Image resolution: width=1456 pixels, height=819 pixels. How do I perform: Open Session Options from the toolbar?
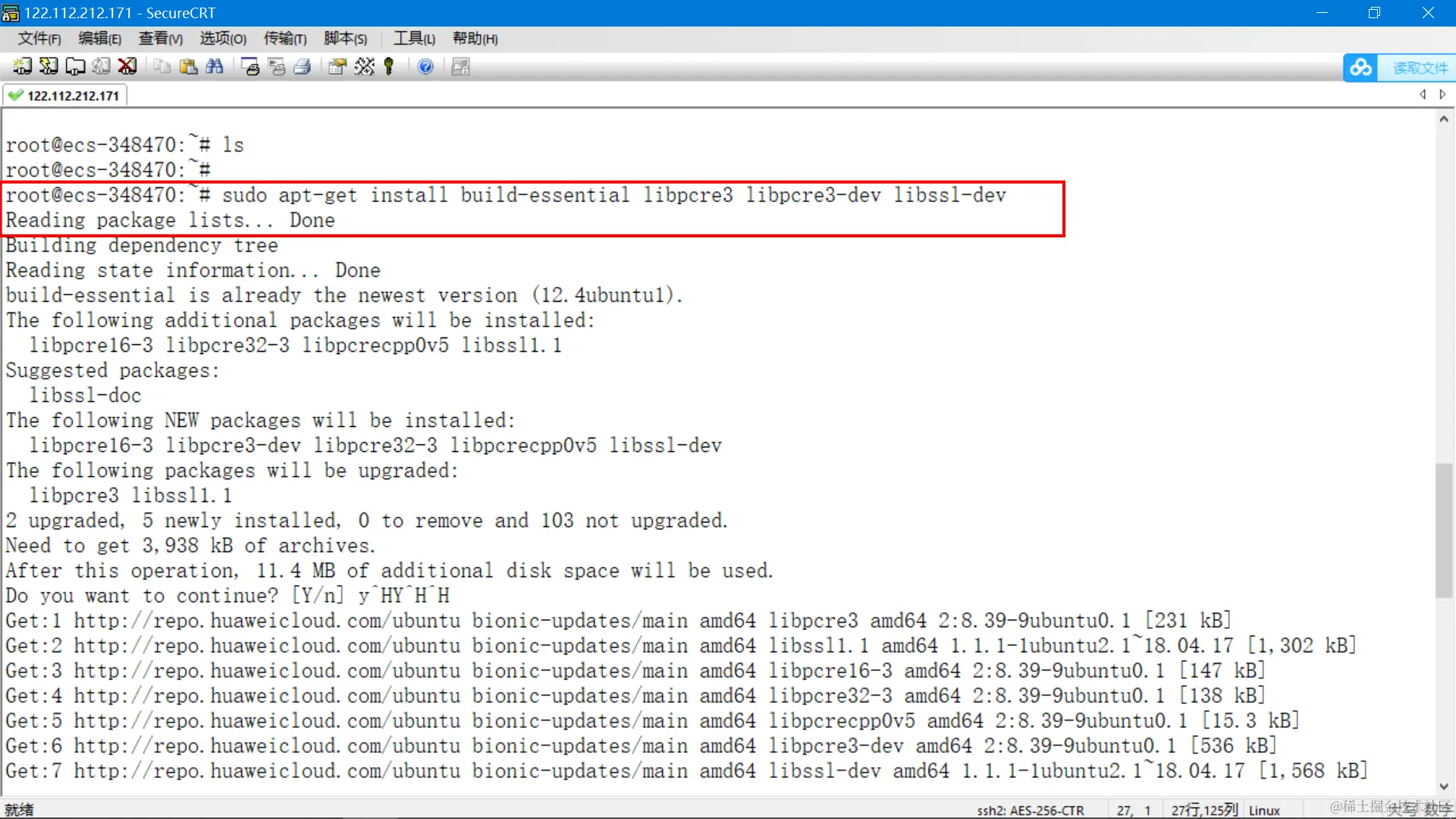pos(337,67)
